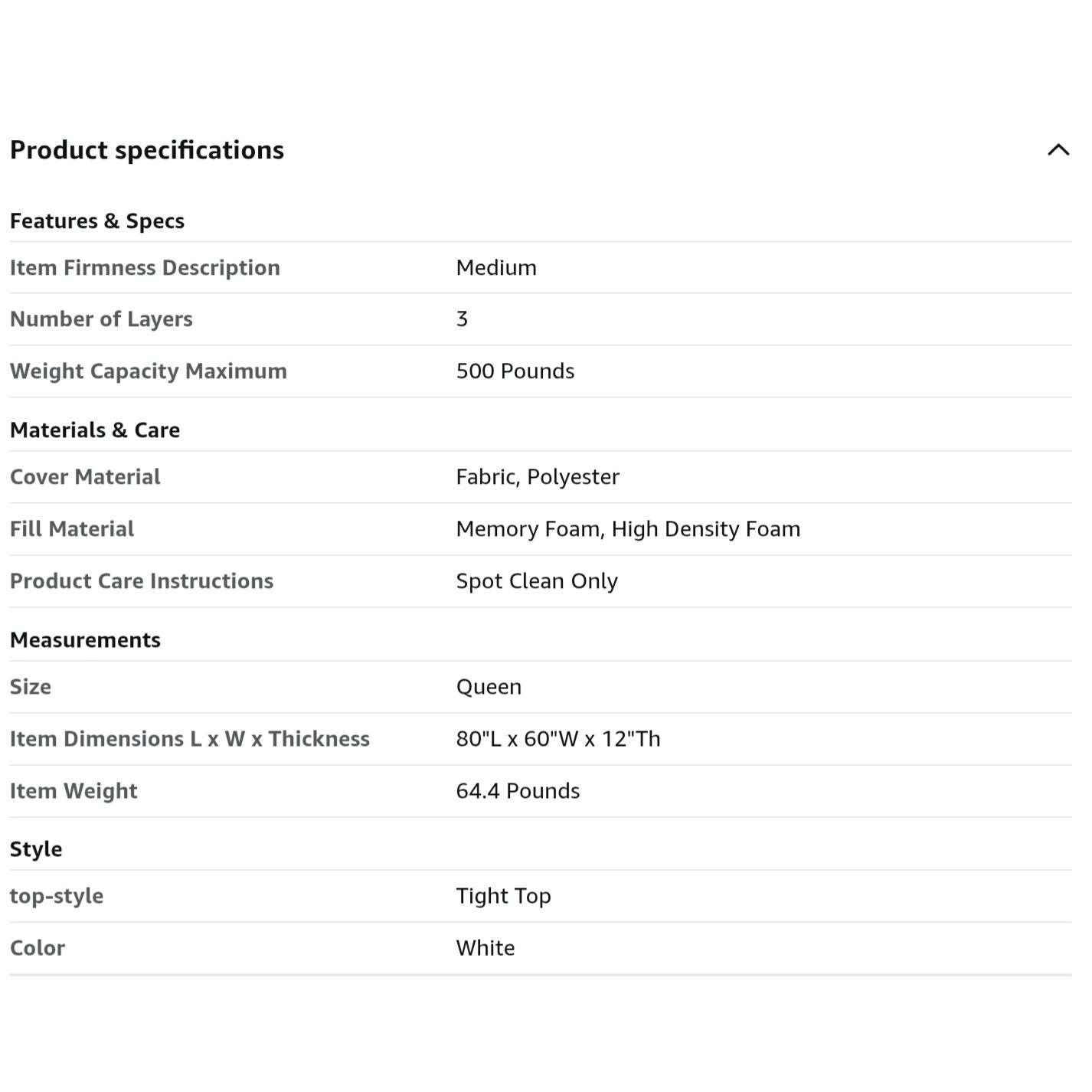
Task: Select the Tight Top value
Action: [x=503, y=896]
